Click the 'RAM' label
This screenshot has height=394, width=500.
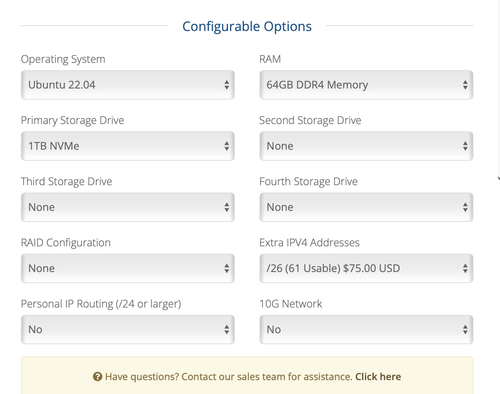click(270, 59)
